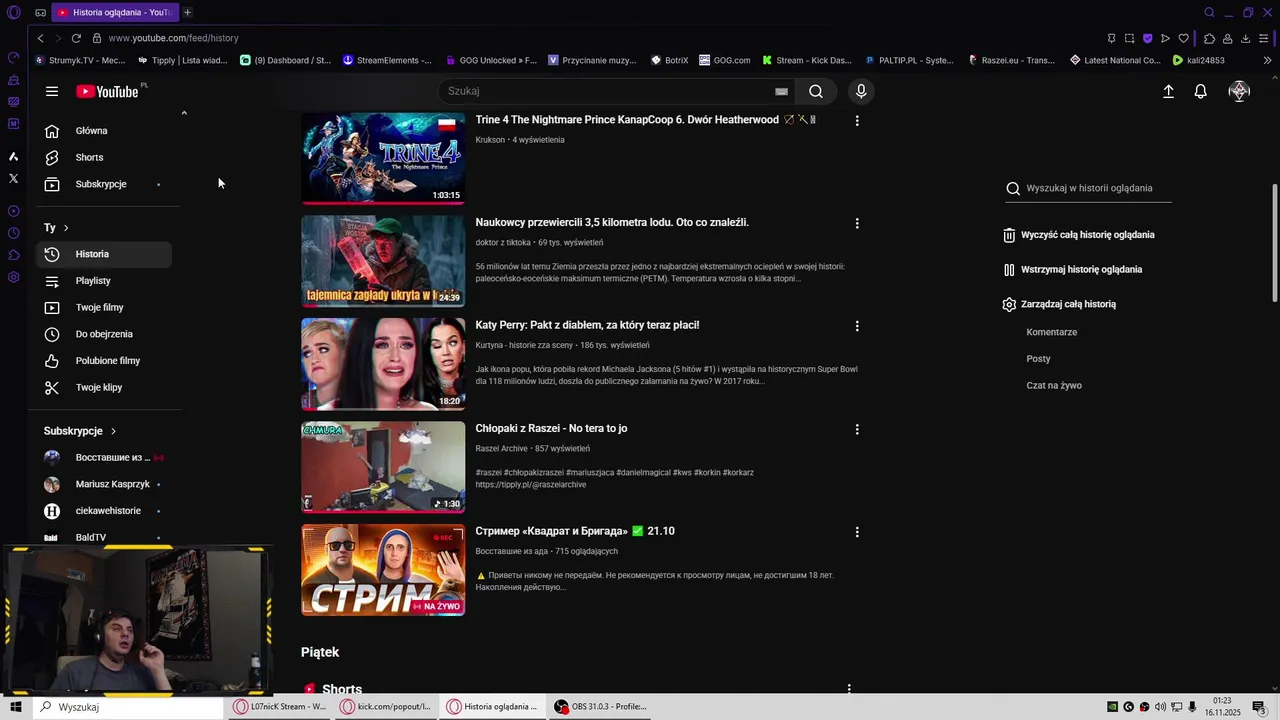
Task: Open Do obejrzenia watch-later list
Action: pos(104,334)
